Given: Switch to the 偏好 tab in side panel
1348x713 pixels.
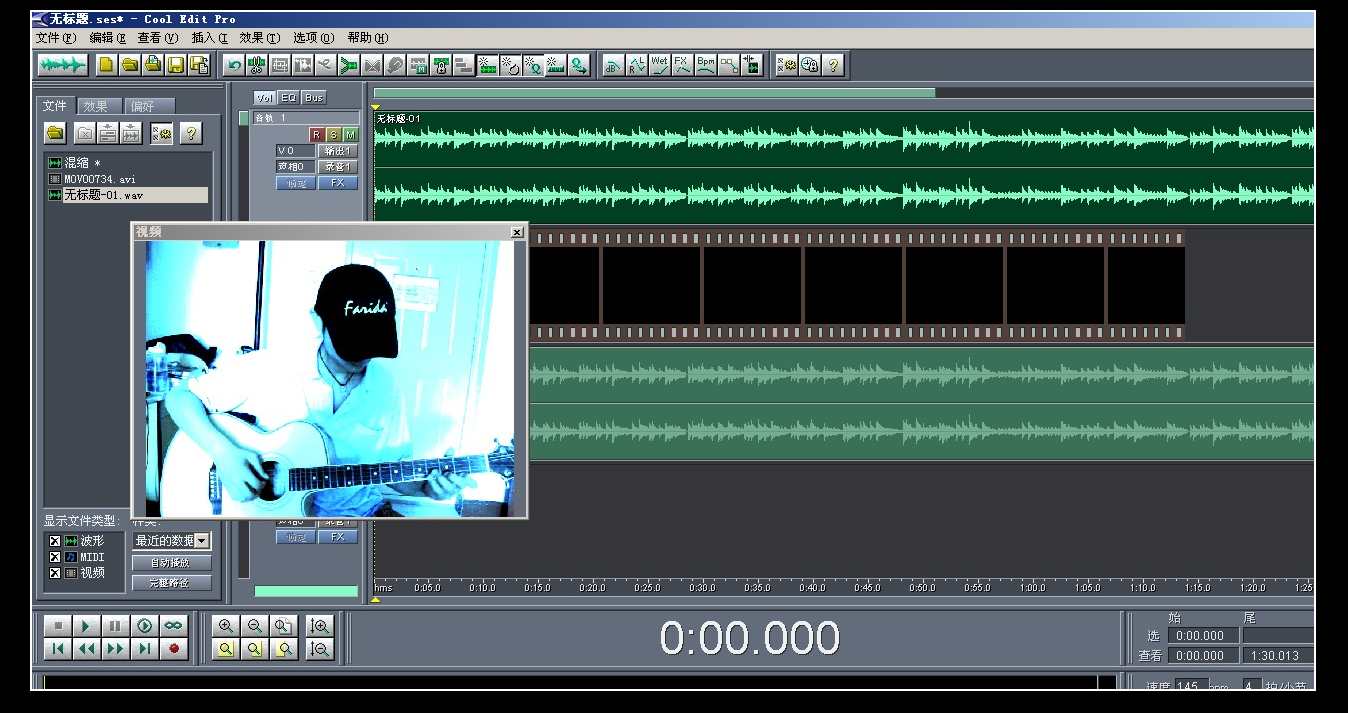Looking at the screenshot, I should 148,106.
